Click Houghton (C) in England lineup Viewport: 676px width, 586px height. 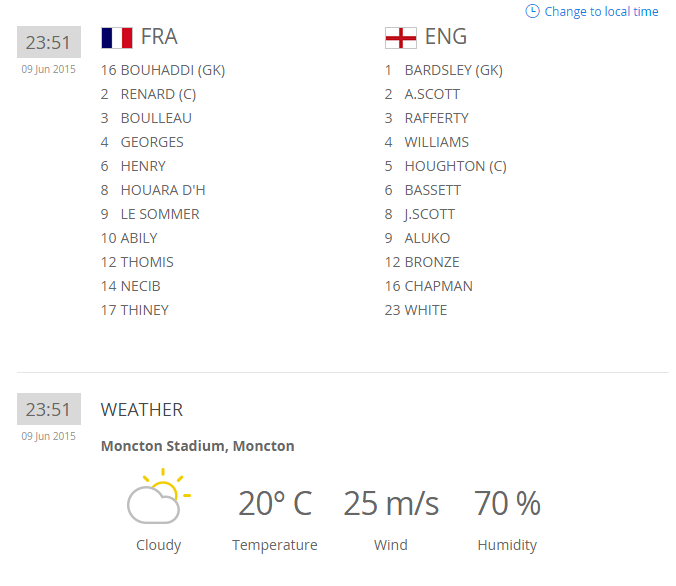point(455,166)
